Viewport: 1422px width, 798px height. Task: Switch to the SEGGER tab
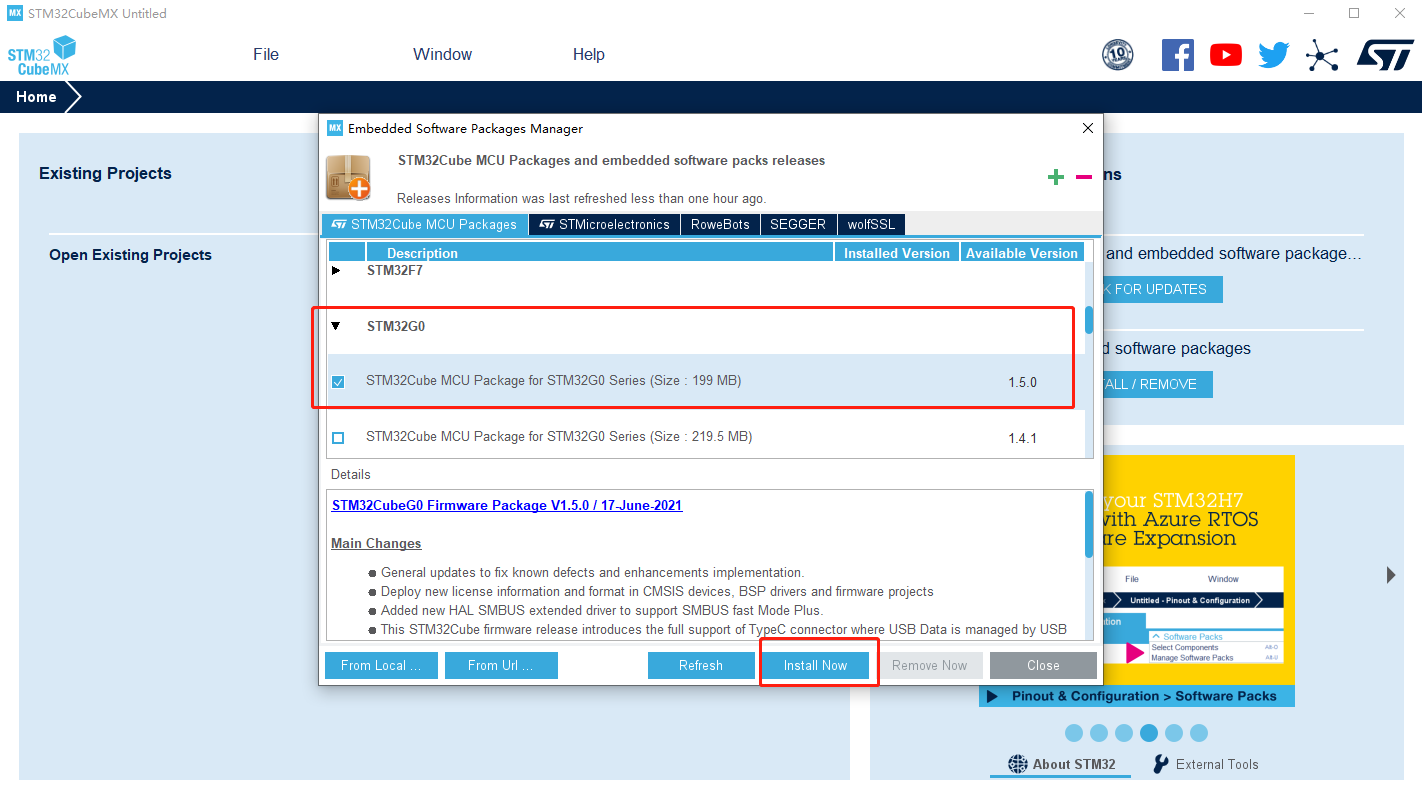click(x=798, y=225)
